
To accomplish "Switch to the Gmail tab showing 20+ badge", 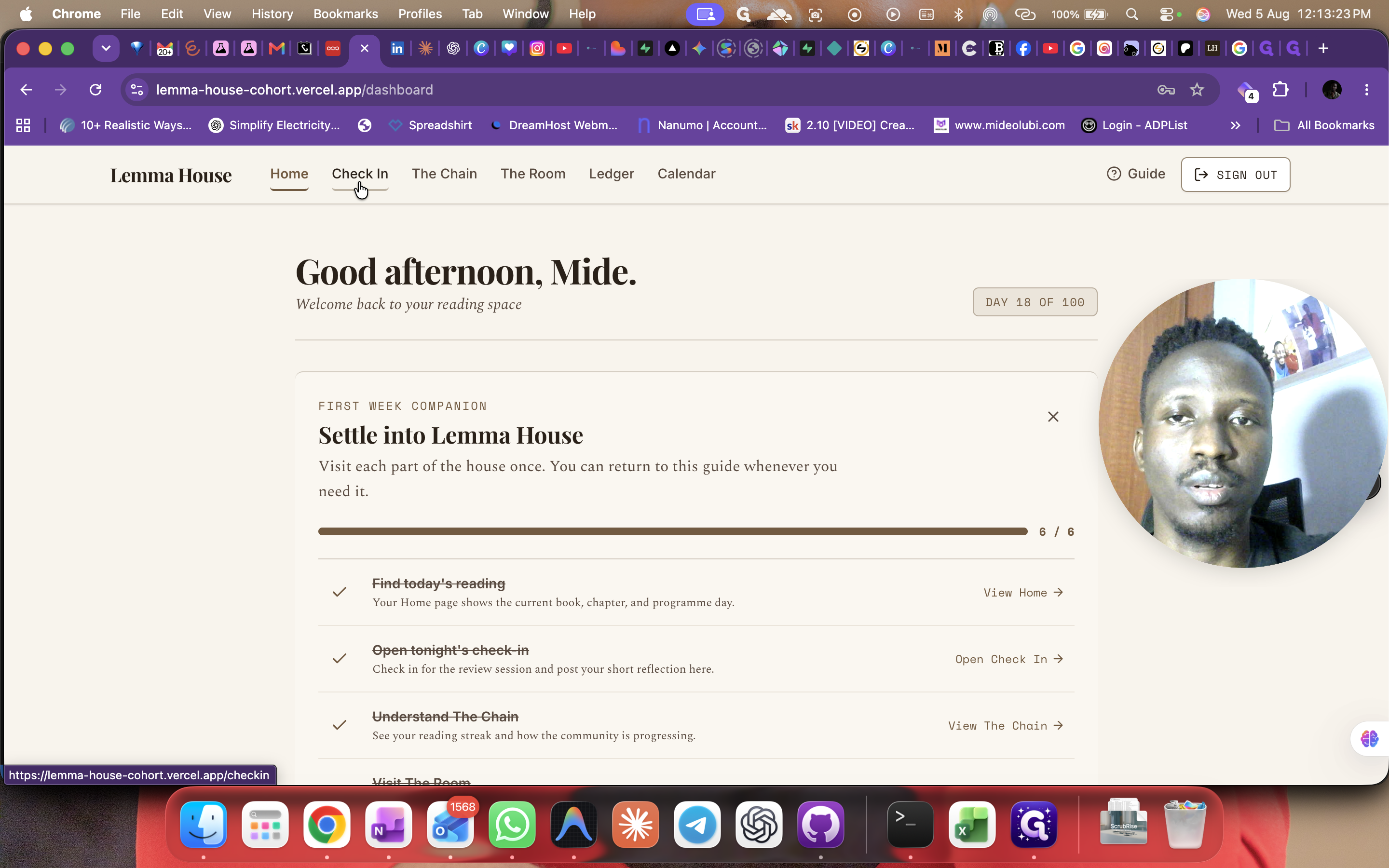I will coord(165,48).
